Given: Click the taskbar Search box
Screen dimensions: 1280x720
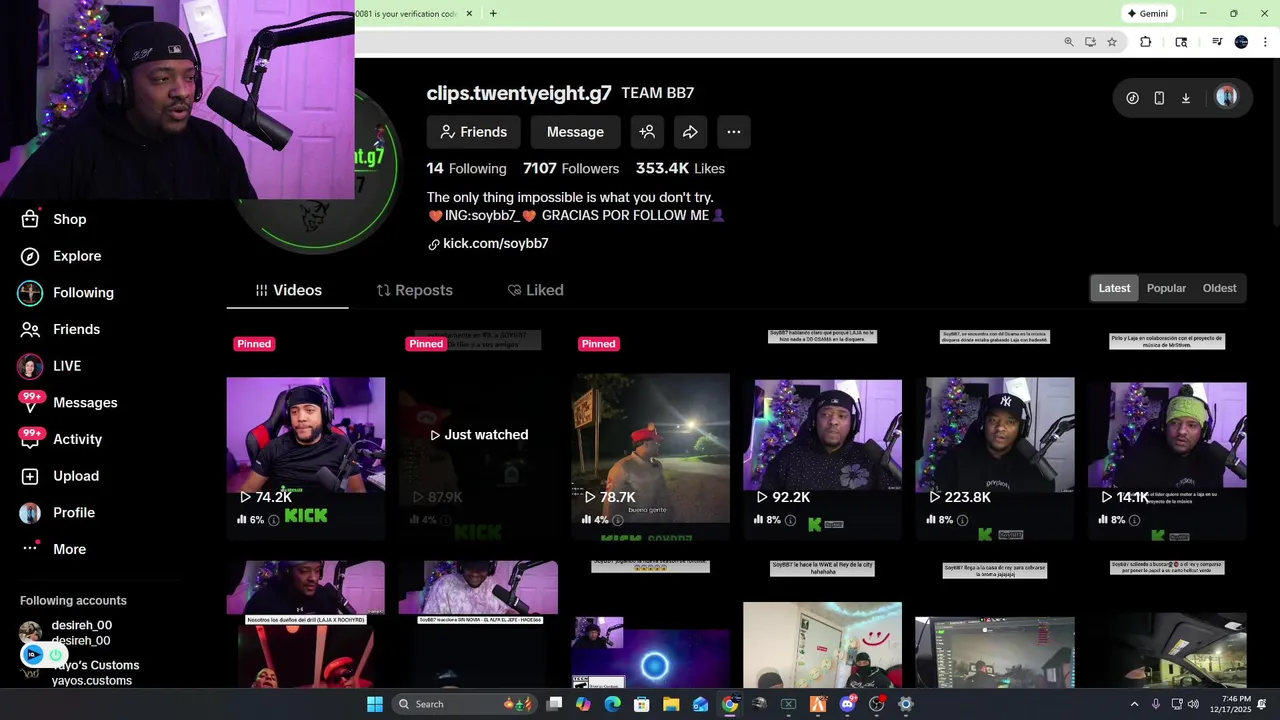Looking at the screenshot, I should 464,704.
